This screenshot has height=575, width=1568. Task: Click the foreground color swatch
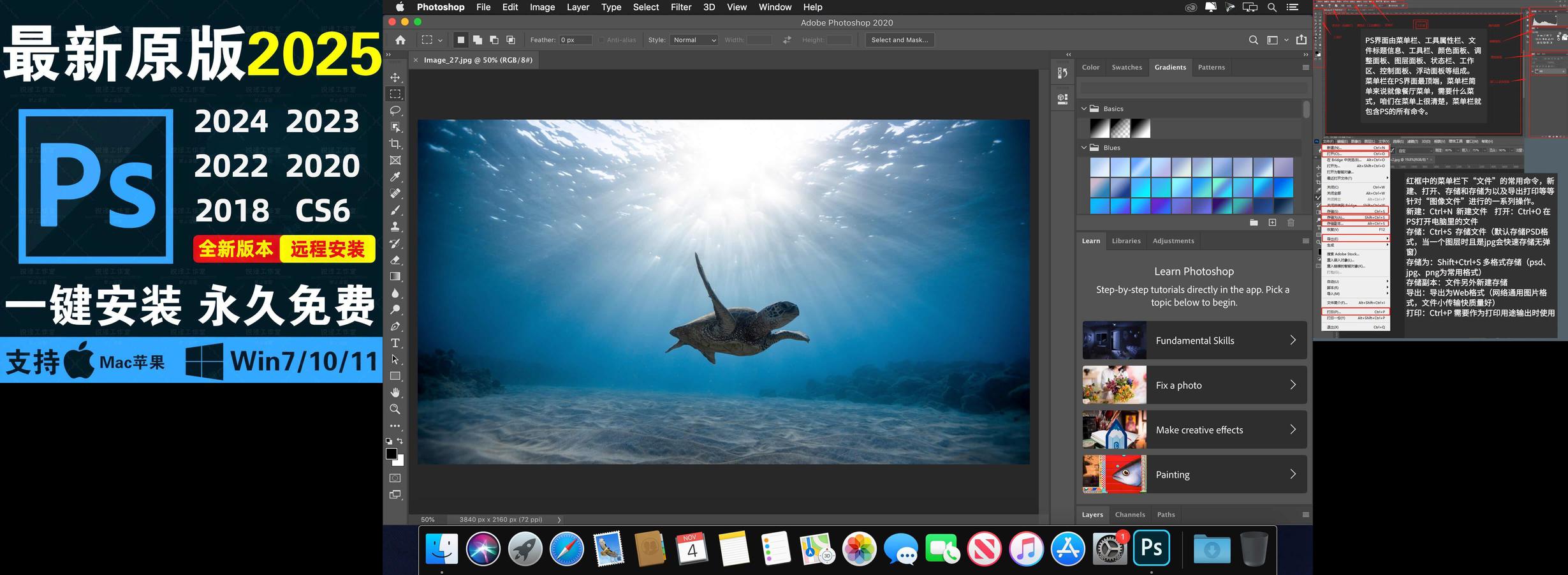tap(392, 453)
